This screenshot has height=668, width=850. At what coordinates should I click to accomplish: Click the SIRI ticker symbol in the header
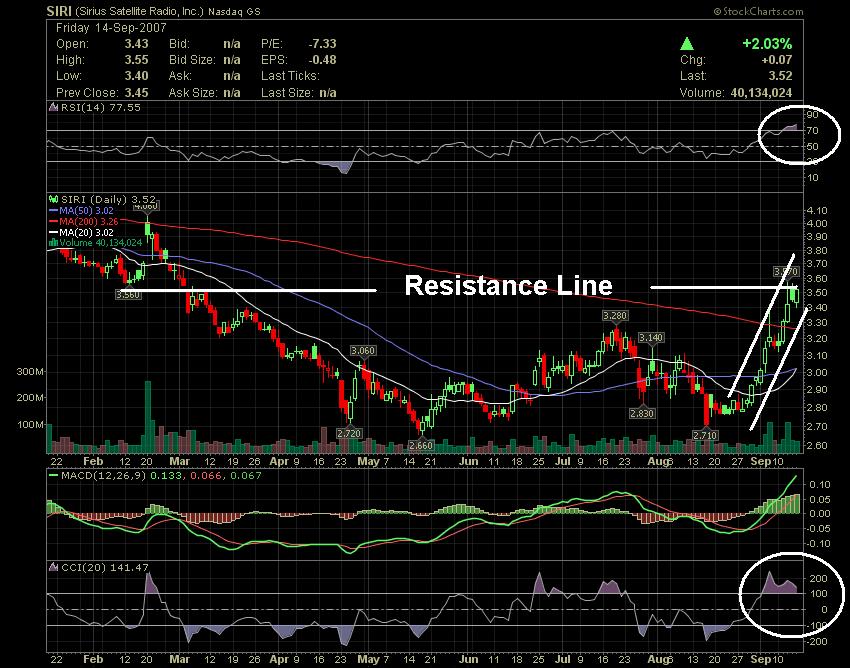(59, 11)
